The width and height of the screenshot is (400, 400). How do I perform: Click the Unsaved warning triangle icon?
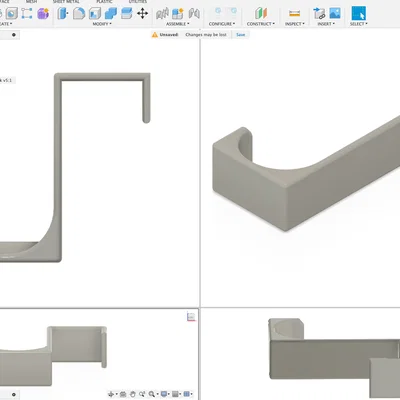pos(155,35)
